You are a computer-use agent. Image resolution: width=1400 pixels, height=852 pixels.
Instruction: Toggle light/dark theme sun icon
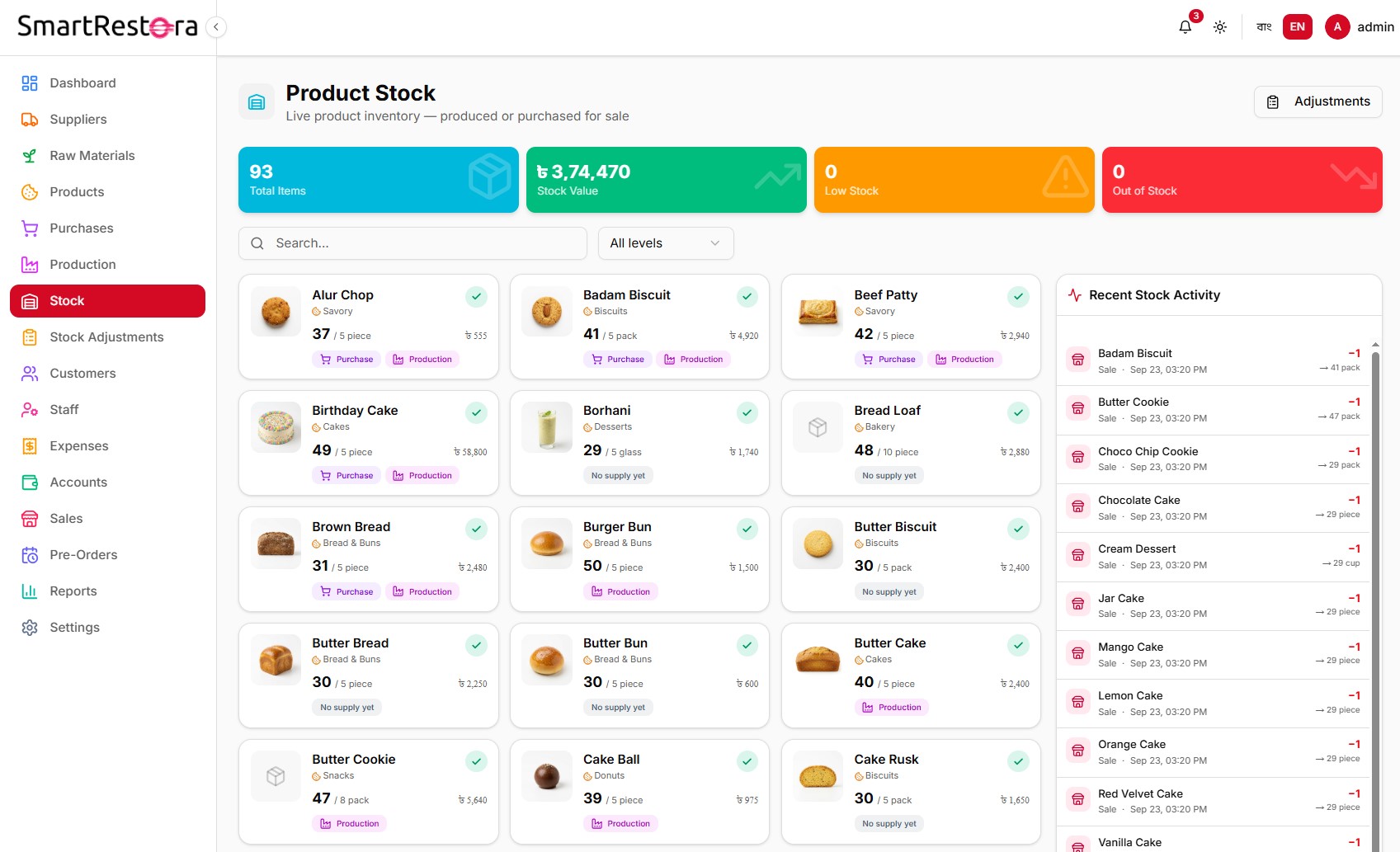(x=1220, y=27)
